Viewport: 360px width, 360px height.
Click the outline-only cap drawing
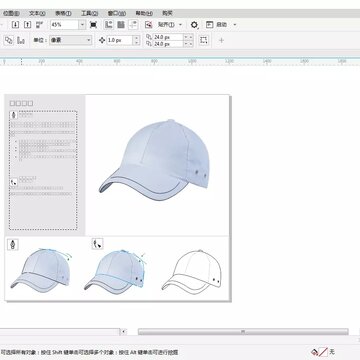[x=191, y=271]
